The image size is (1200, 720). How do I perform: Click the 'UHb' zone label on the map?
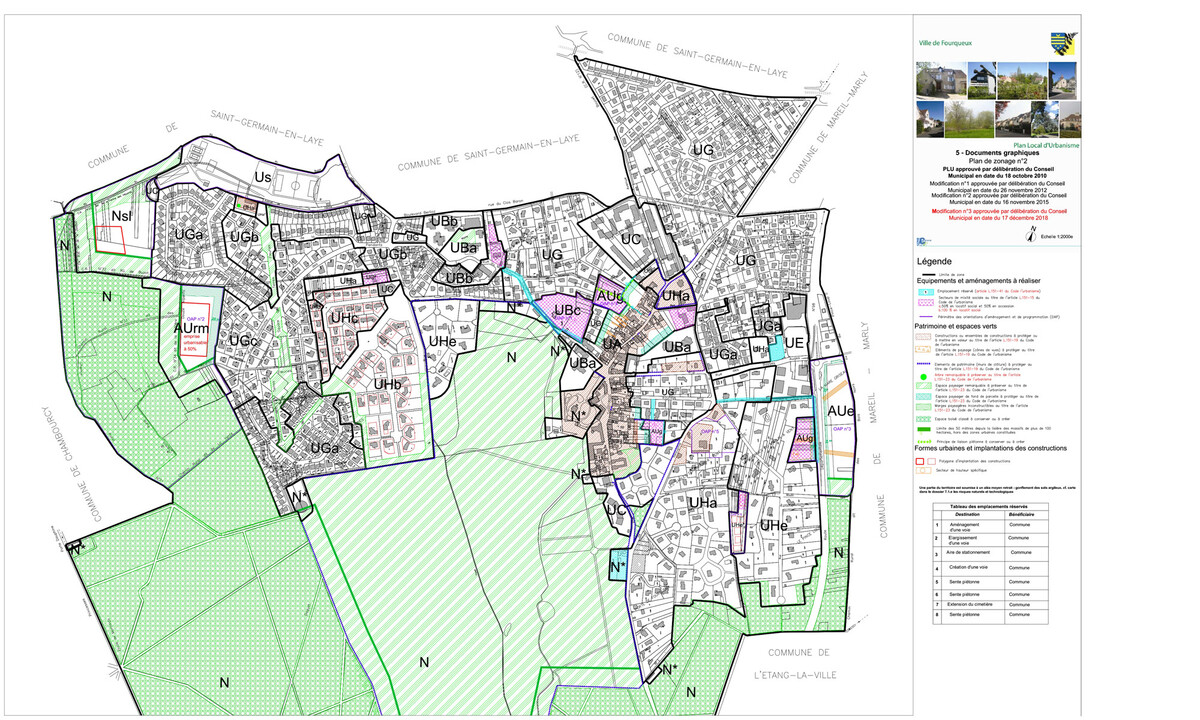coord(359,384)
